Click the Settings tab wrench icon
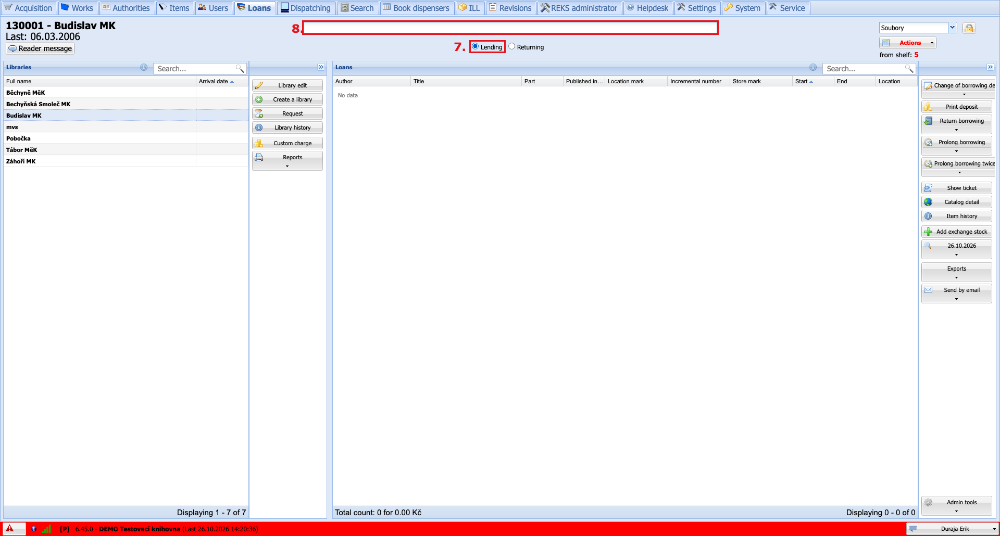 coord(680,8)
